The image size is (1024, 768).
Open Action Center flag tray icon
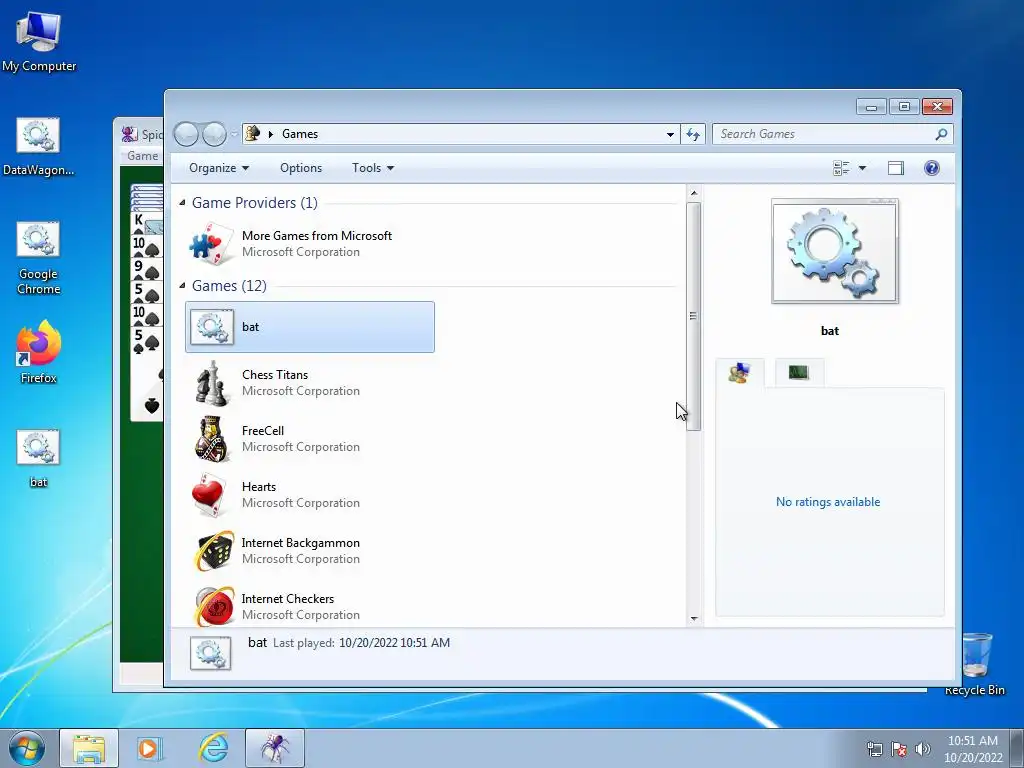click(899, 749)
